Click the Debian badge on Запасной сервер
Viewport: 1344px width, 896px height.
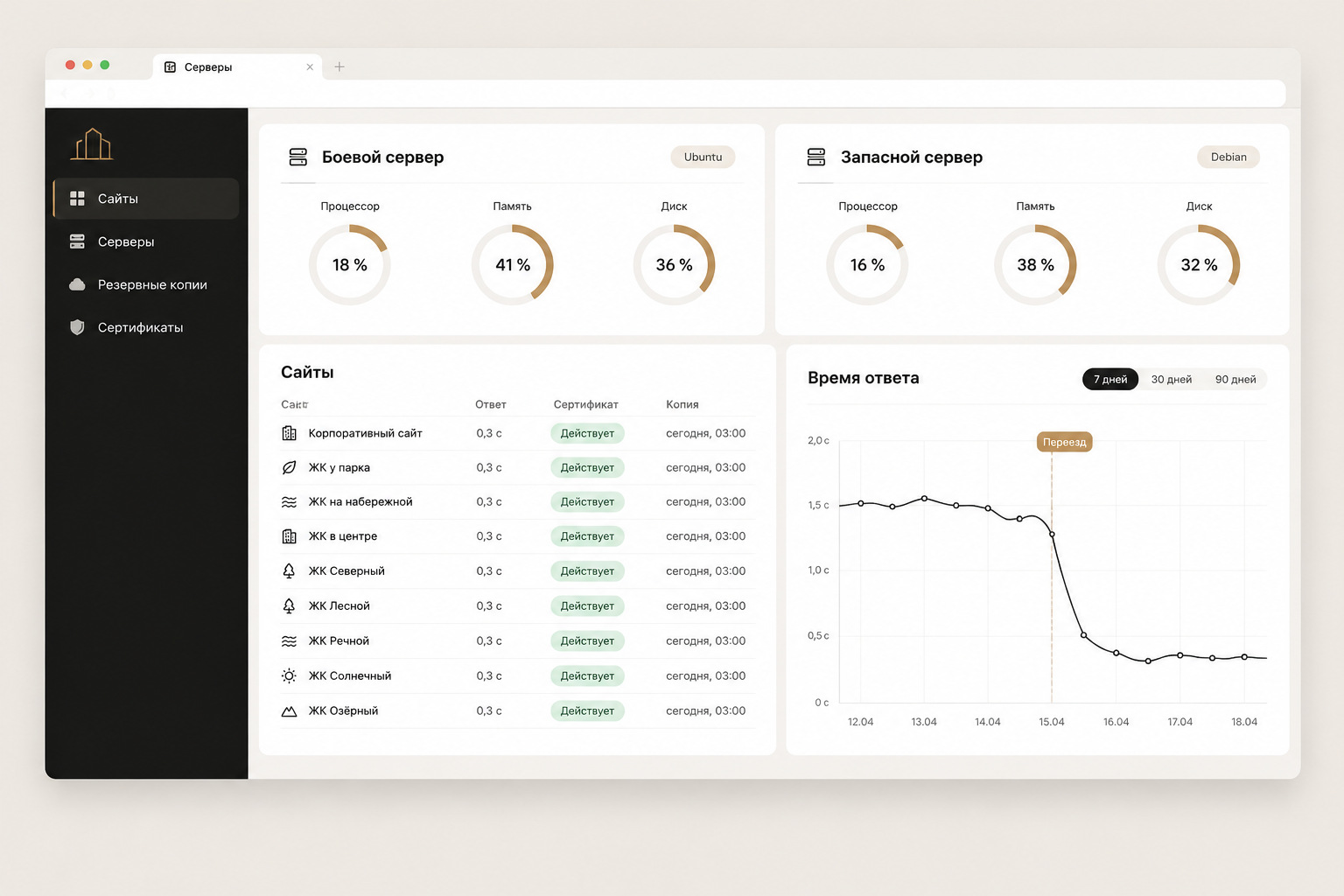point(1228,157)
